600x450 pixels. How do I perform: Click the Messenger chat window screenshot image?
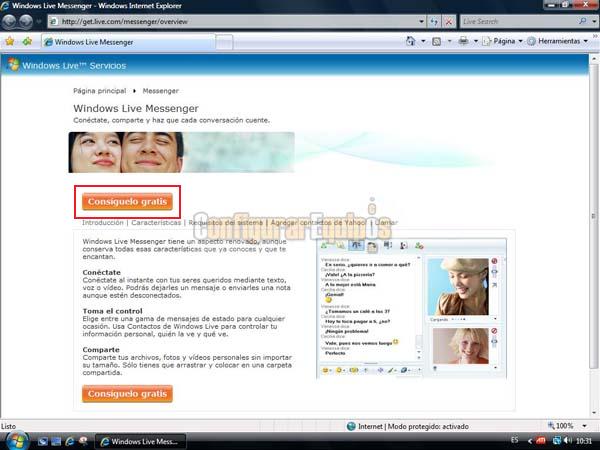[411, 308]
